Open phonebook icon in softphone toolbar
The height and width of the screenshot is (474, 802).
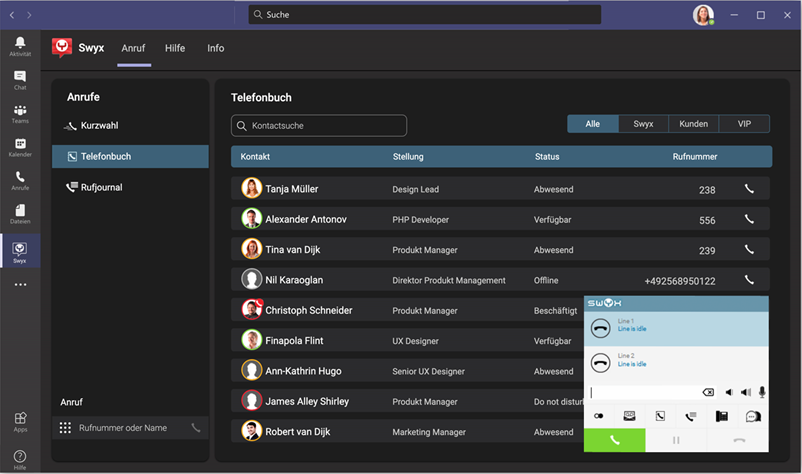[660, 416]
